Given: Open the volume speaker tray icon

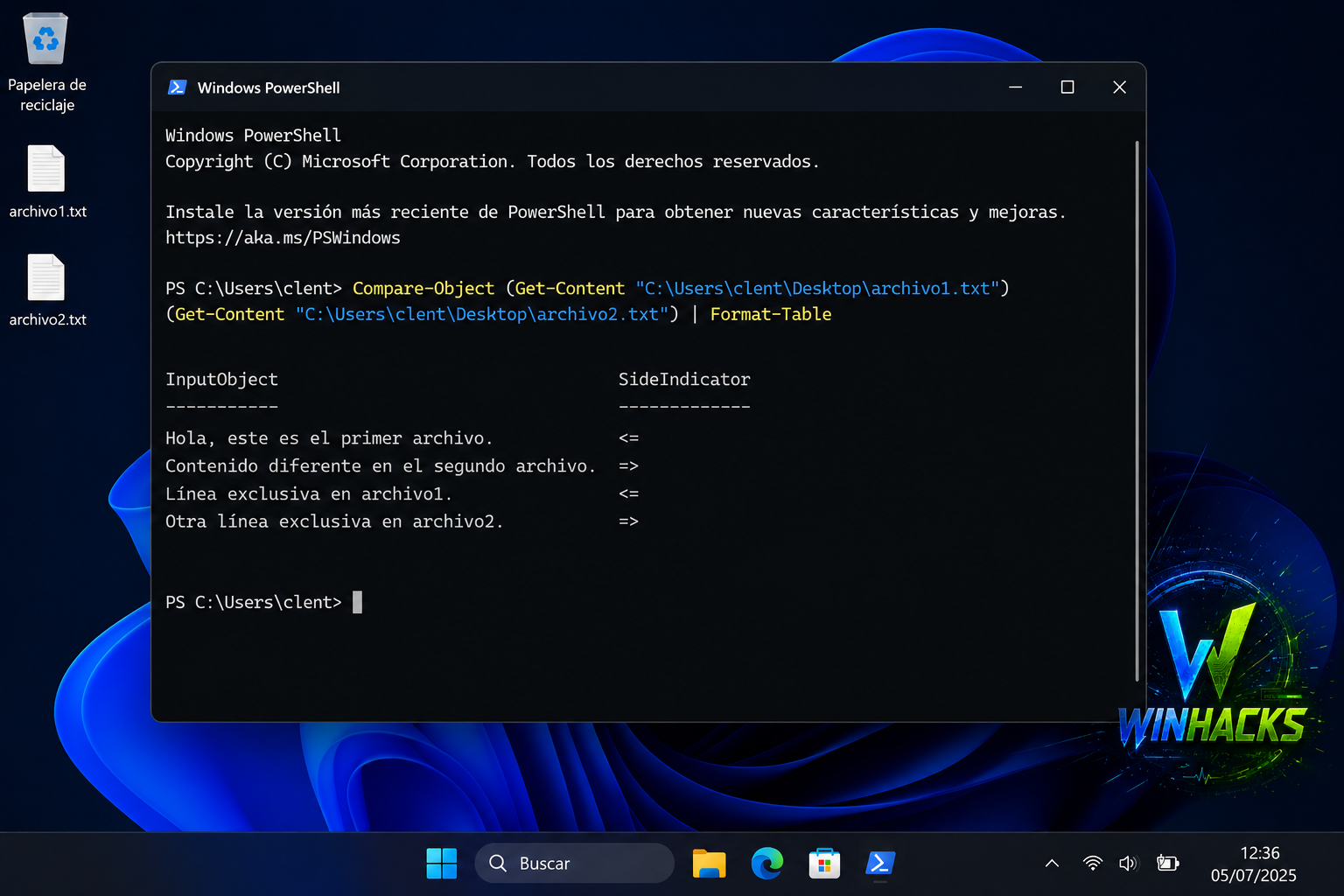Looking at the screenshot, I should pyautogui.click(x=1128, y=864).
